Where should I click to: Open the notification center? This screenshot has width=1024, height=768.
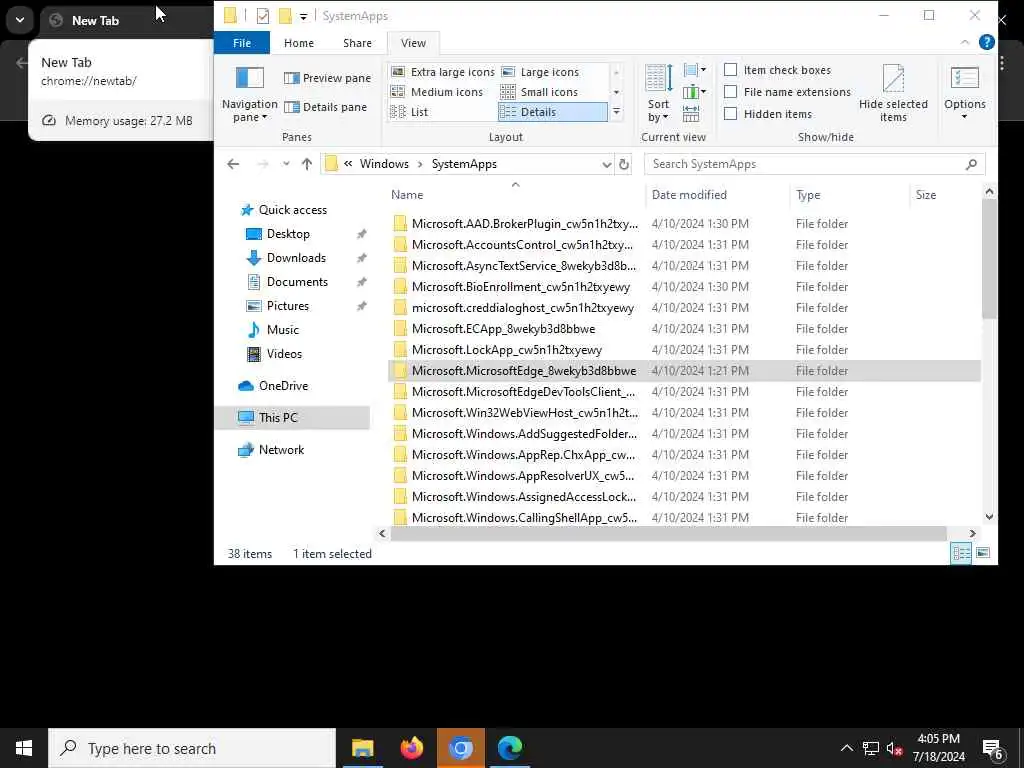[993, 748]
